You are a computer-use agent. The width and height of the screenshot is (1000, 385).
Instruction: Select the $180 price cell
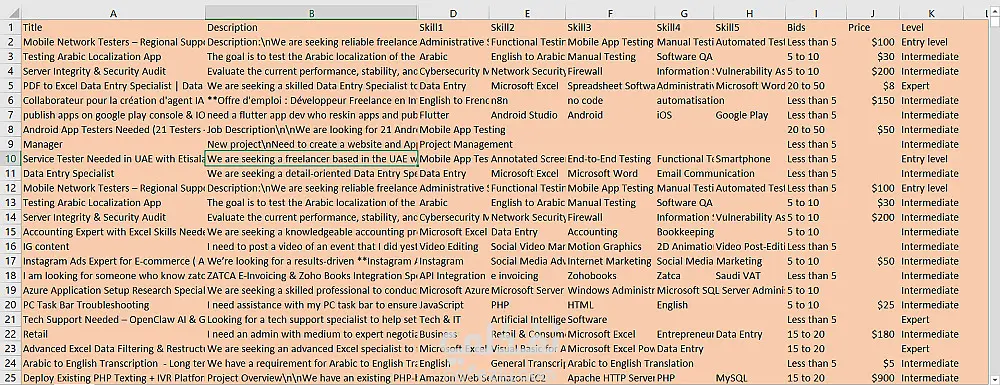(873, 334)
